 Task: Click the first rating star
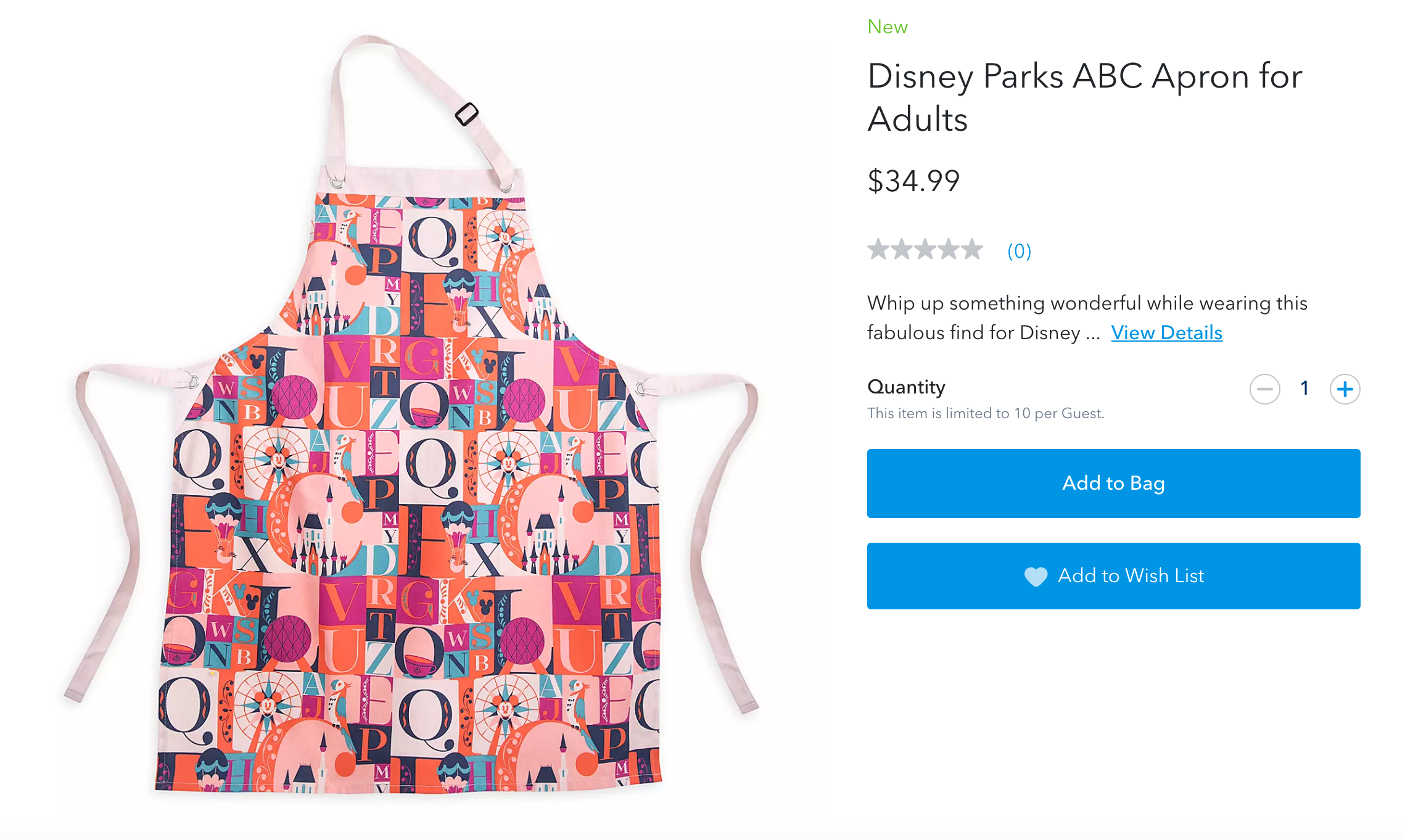878,250
